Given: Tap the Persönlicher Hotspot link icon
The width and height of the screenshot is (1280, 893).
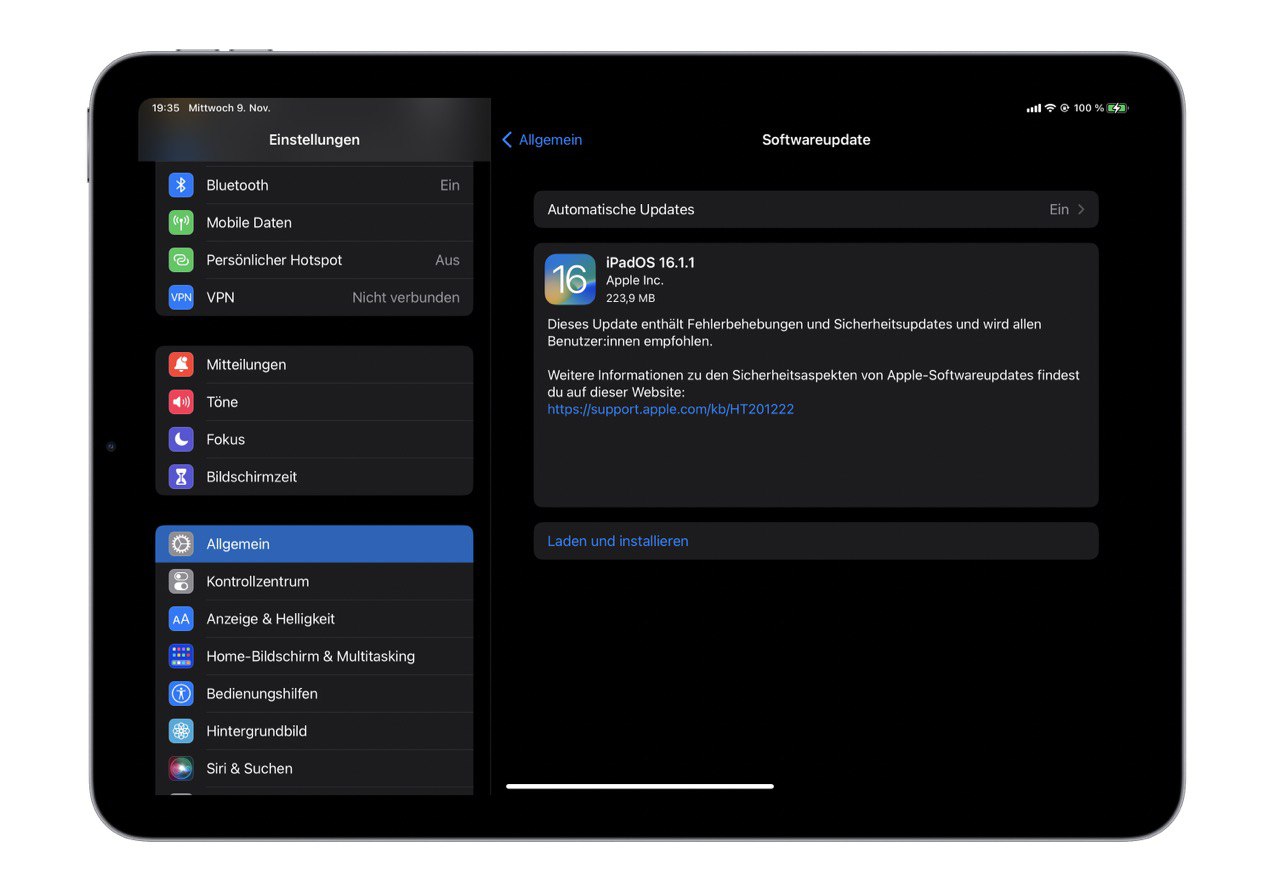Looking at the screenshot, I should pyautogui.click(x=181, y=260).
